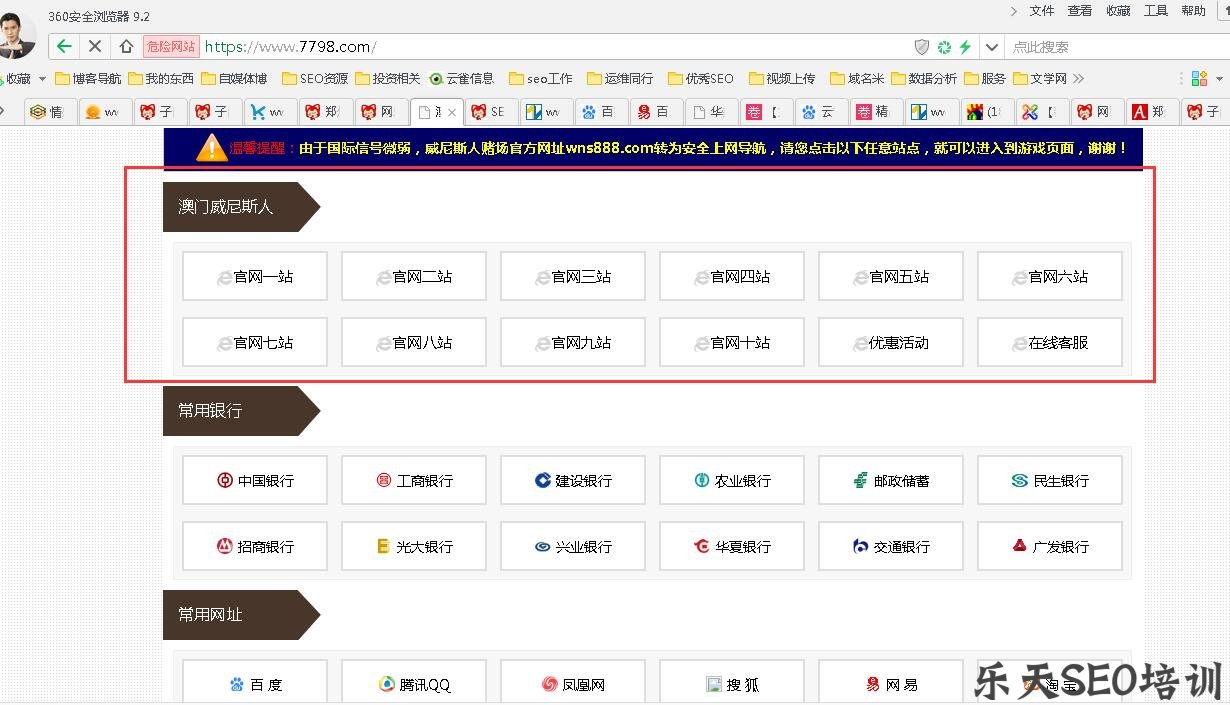Click the back navigation arrow

click(62, 46)
